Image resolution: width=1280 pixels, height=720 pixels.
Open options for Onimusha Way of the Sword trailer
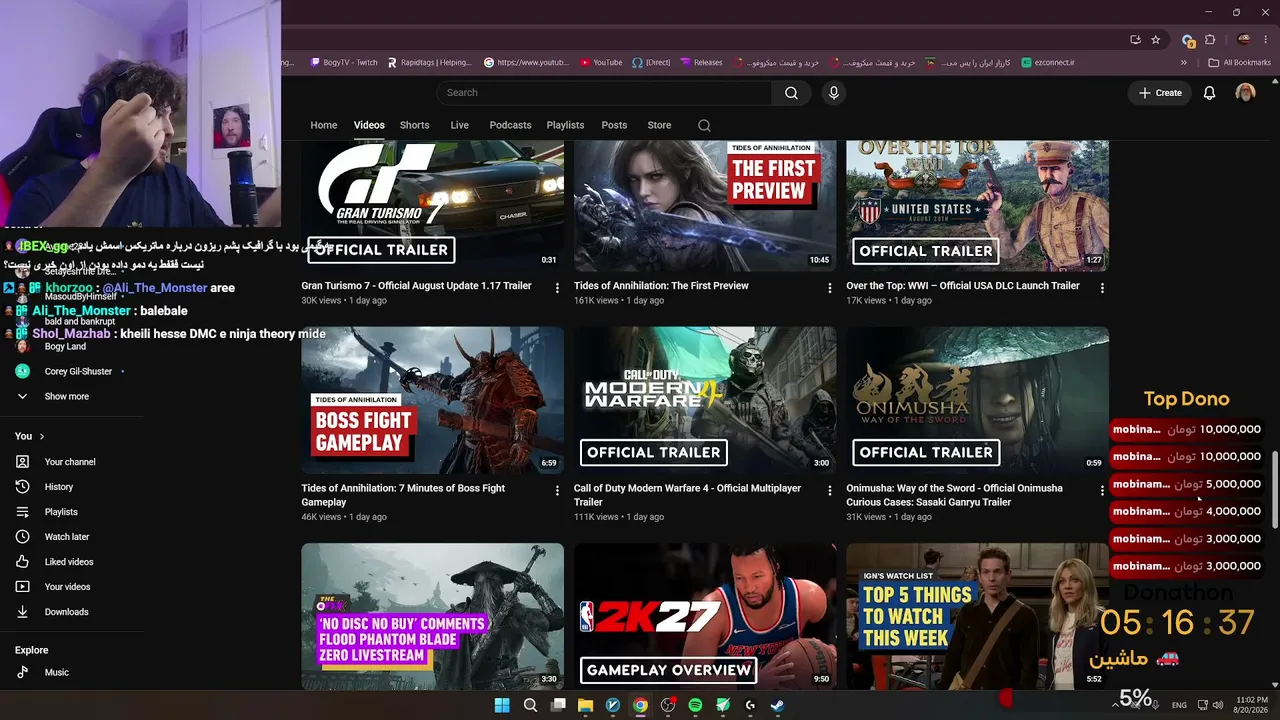1102,491
